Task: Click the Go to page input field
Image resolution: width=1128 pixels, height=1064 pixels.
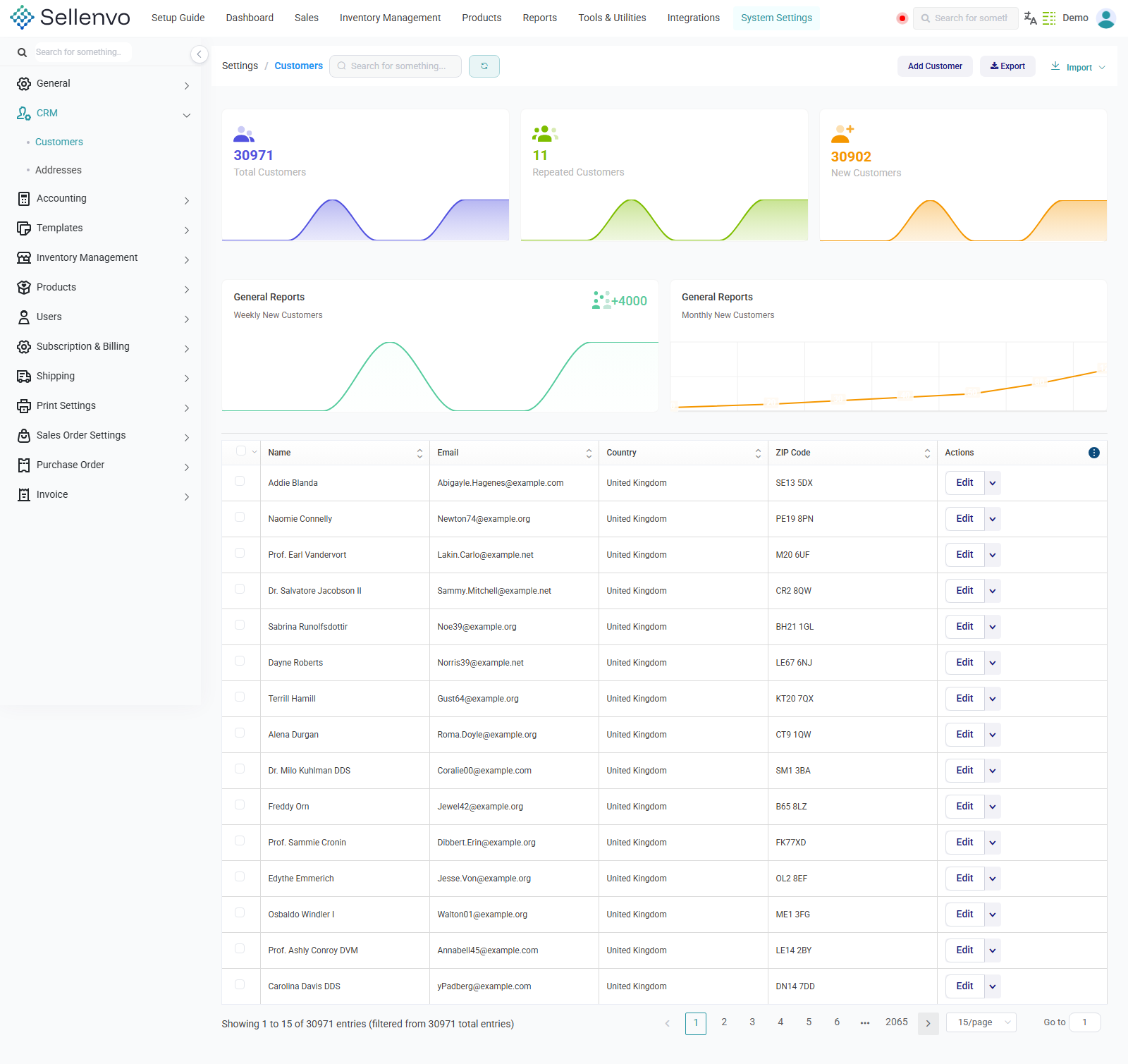Action: coord(1084,1022)
